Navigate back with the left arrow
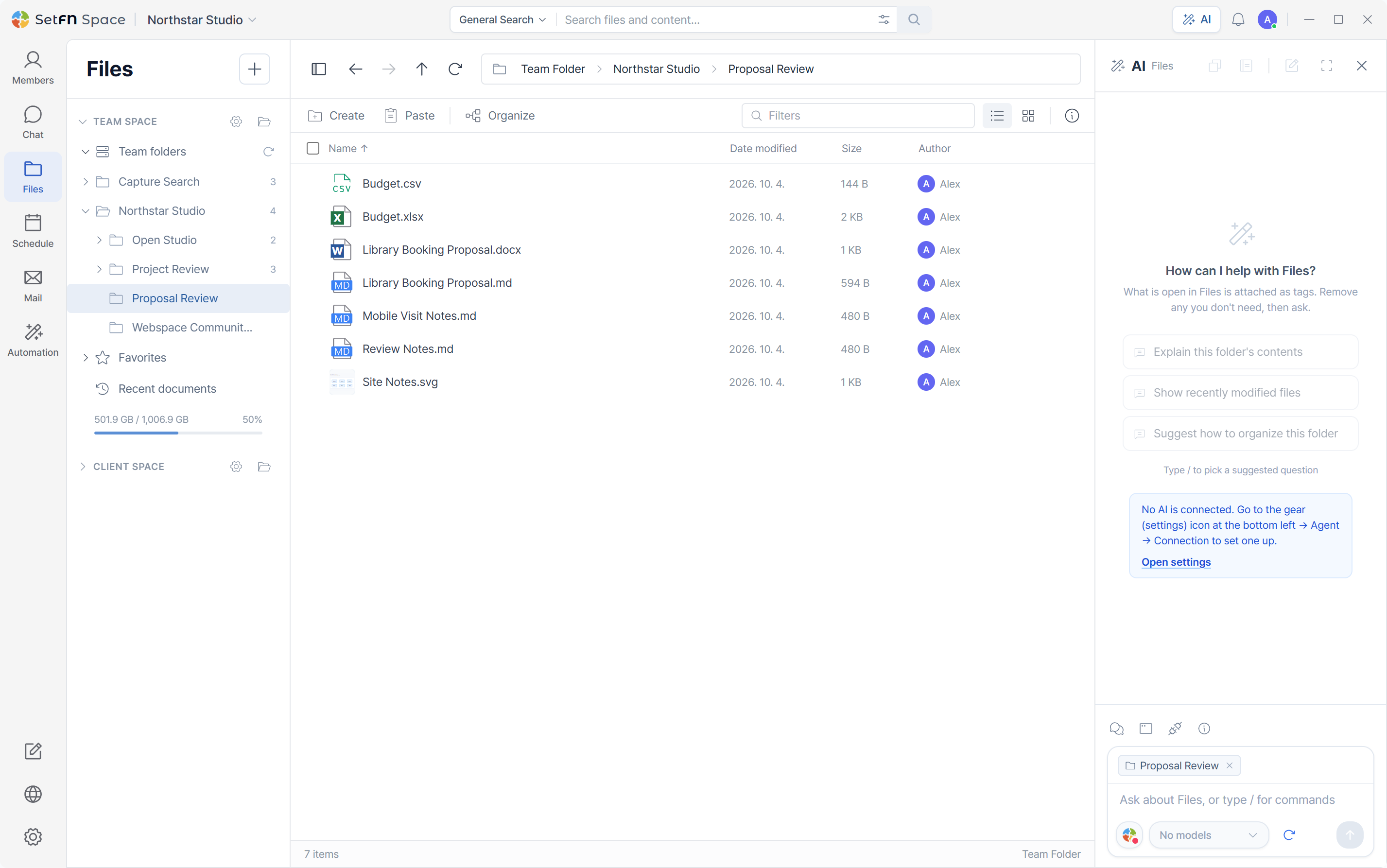This screenshot has width=1387, height=868. pyautogui.click(x=355, y=69)
